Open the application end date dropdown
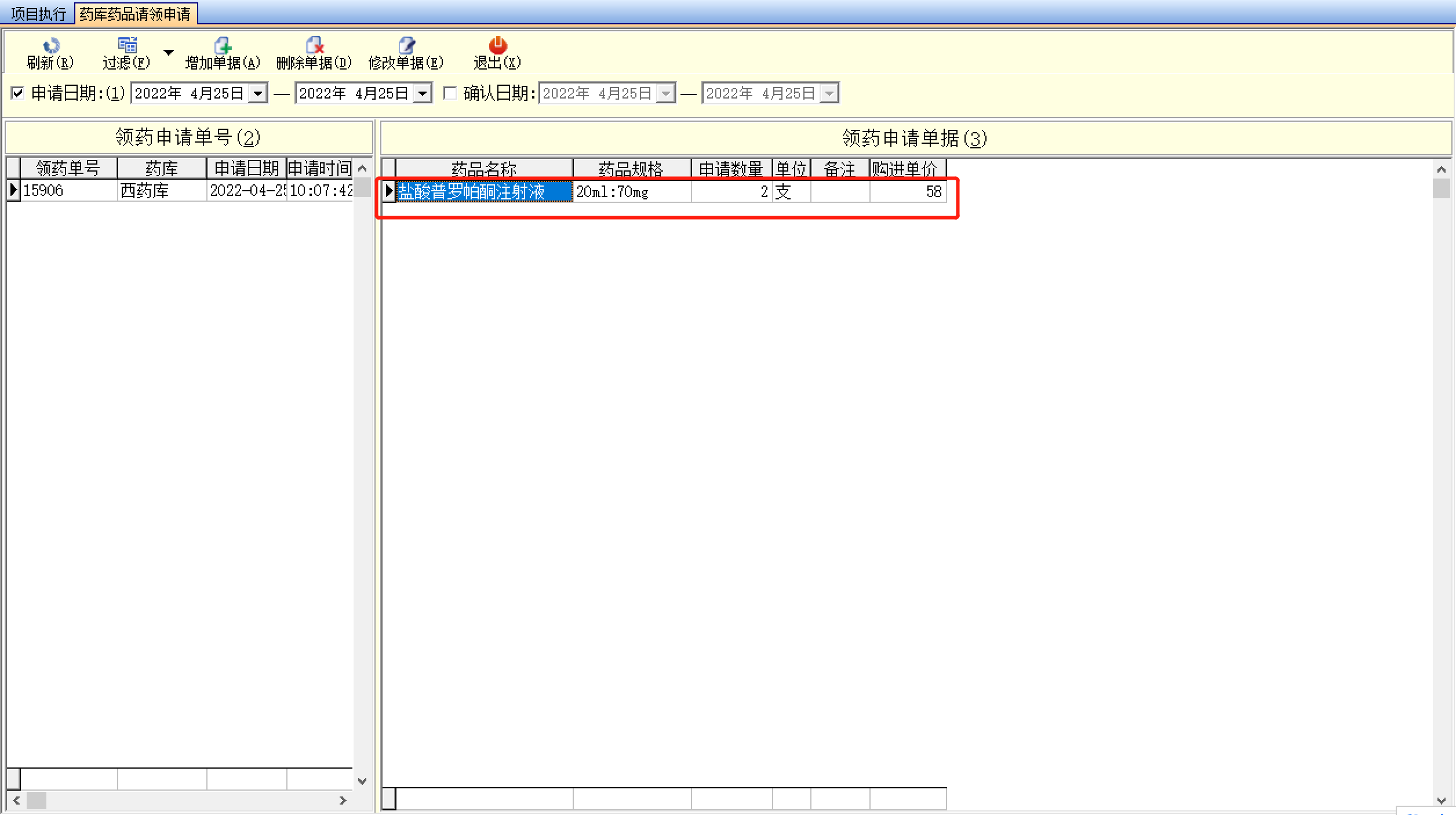This screenshot has height=815, width=1456. [423, 93]
